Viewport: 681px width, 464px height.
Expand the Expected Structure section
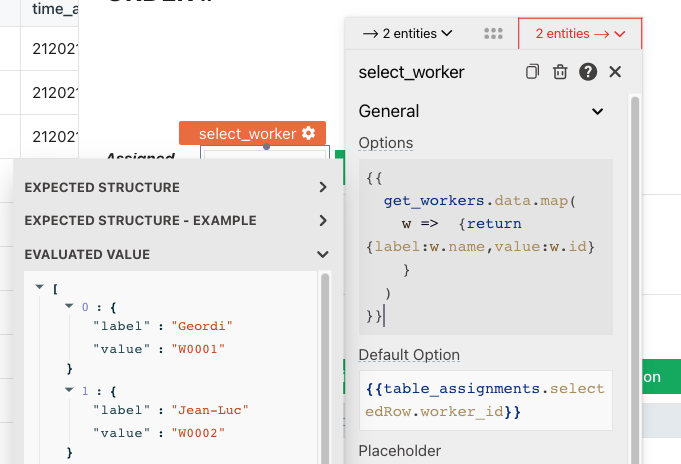tap(322, 187)
